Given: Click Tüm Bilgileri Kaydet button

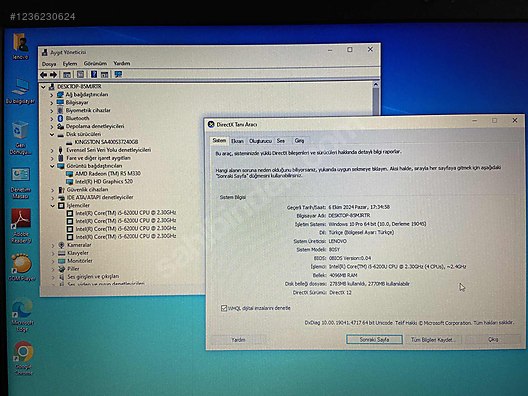Looking at the screenshot, I should tap(433, 339).
